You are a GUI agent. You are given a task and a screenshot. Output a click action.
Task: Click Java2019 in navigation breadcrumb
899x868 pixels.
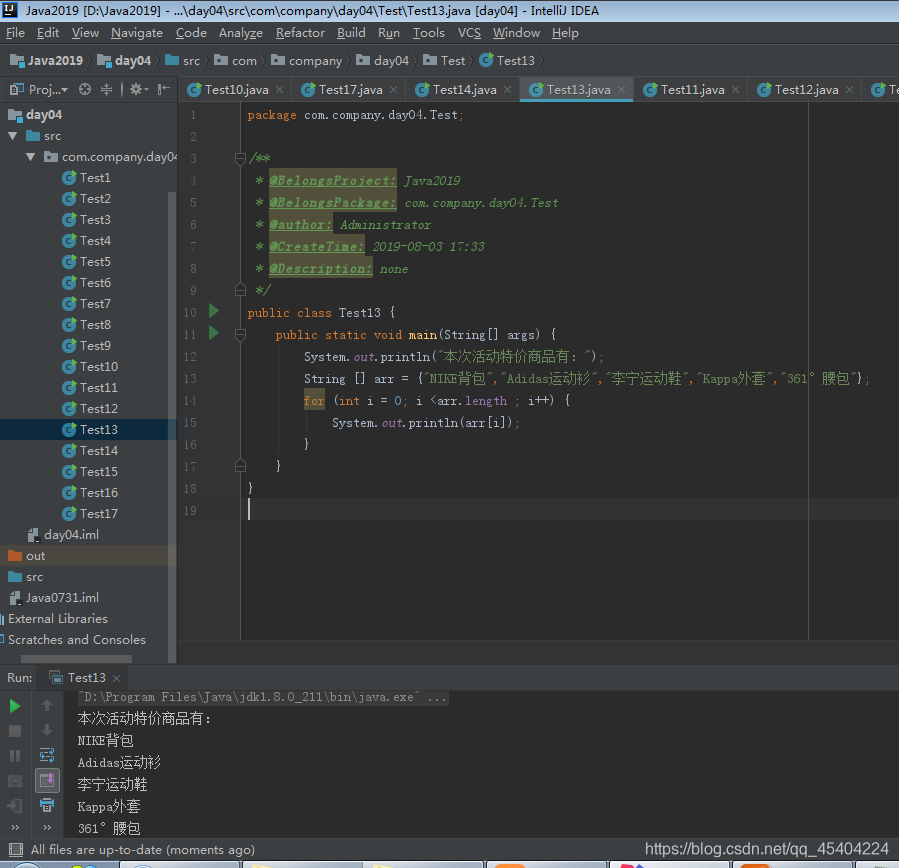[x=46, y=60]
